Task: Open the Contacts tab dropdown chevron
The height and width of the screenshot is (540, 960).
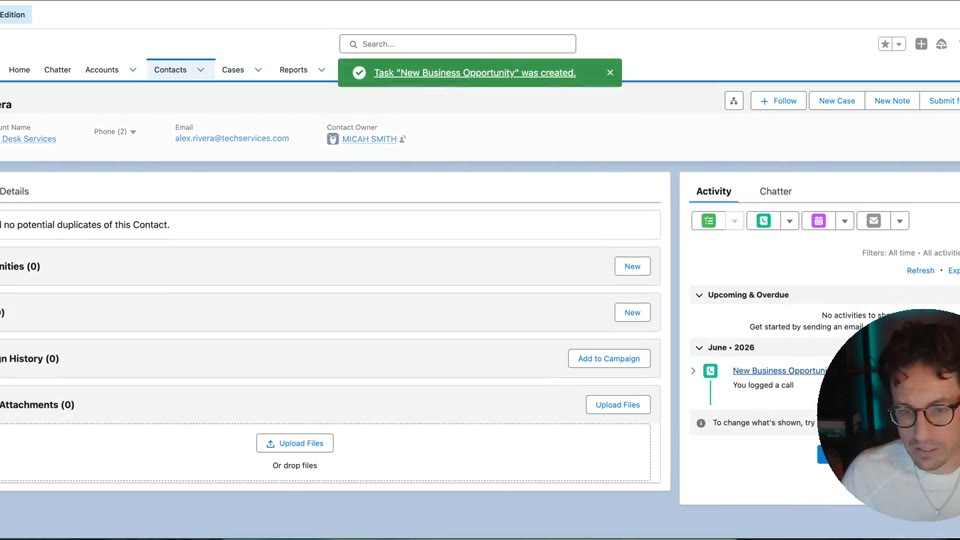Action: 201,70
